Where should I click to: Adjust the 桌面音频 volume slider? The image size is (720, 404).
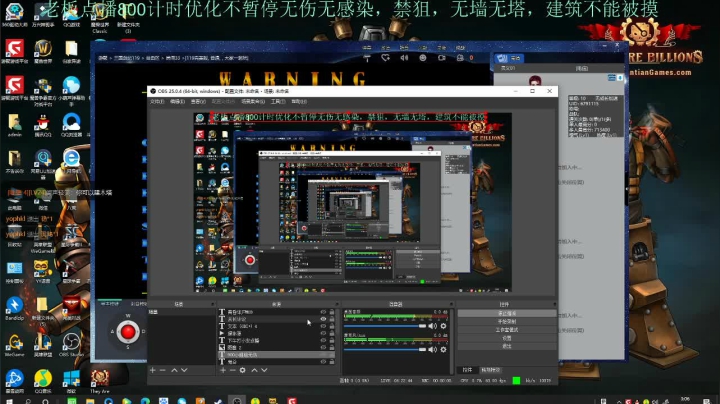[385, 326]
